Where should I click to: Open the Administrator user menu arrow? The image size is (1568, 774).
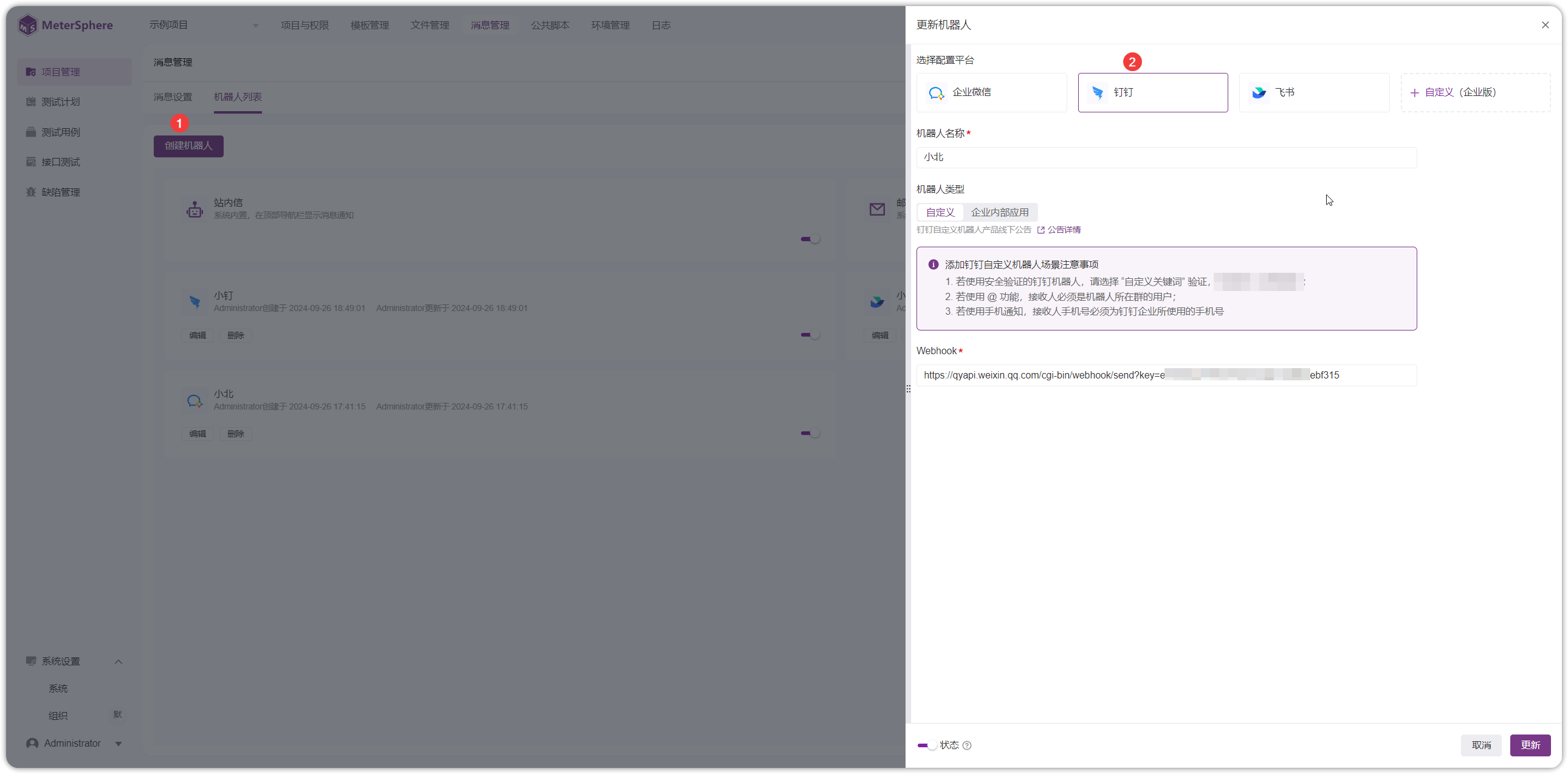click(x=119, y=744)
